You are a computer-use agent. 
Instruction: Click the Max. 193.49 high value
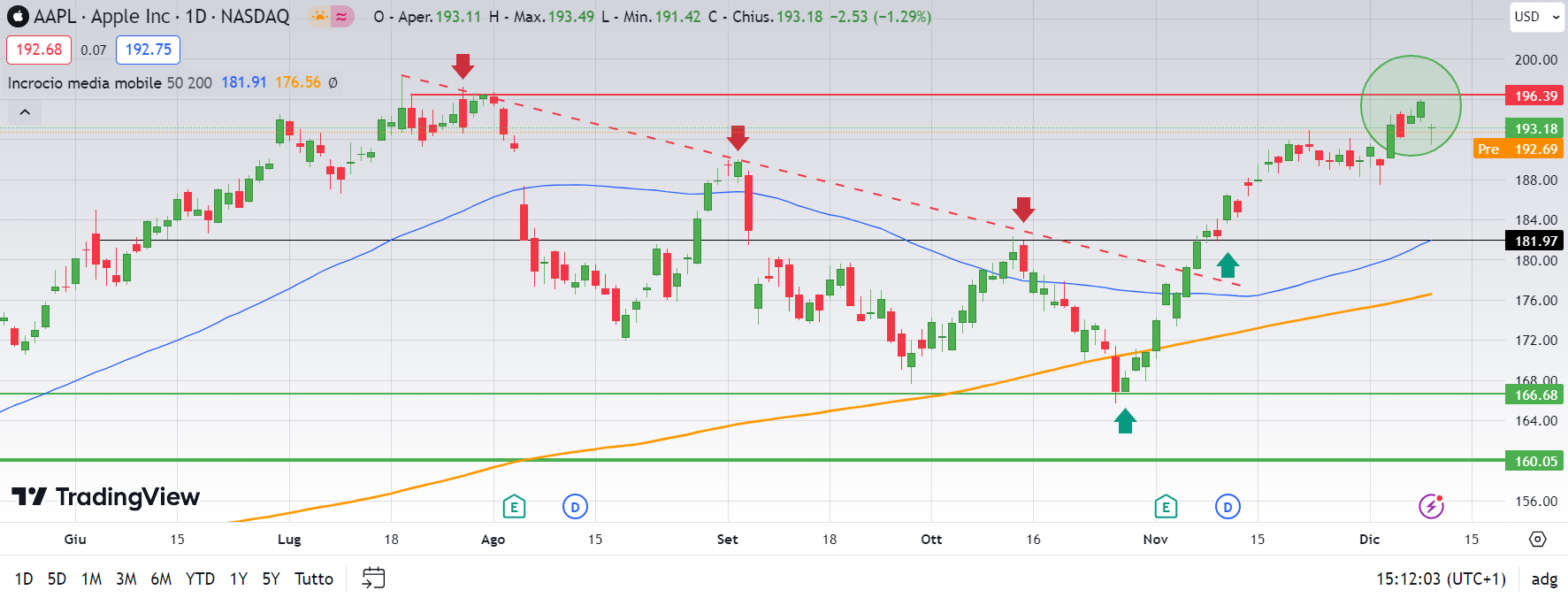coord(553,17)
